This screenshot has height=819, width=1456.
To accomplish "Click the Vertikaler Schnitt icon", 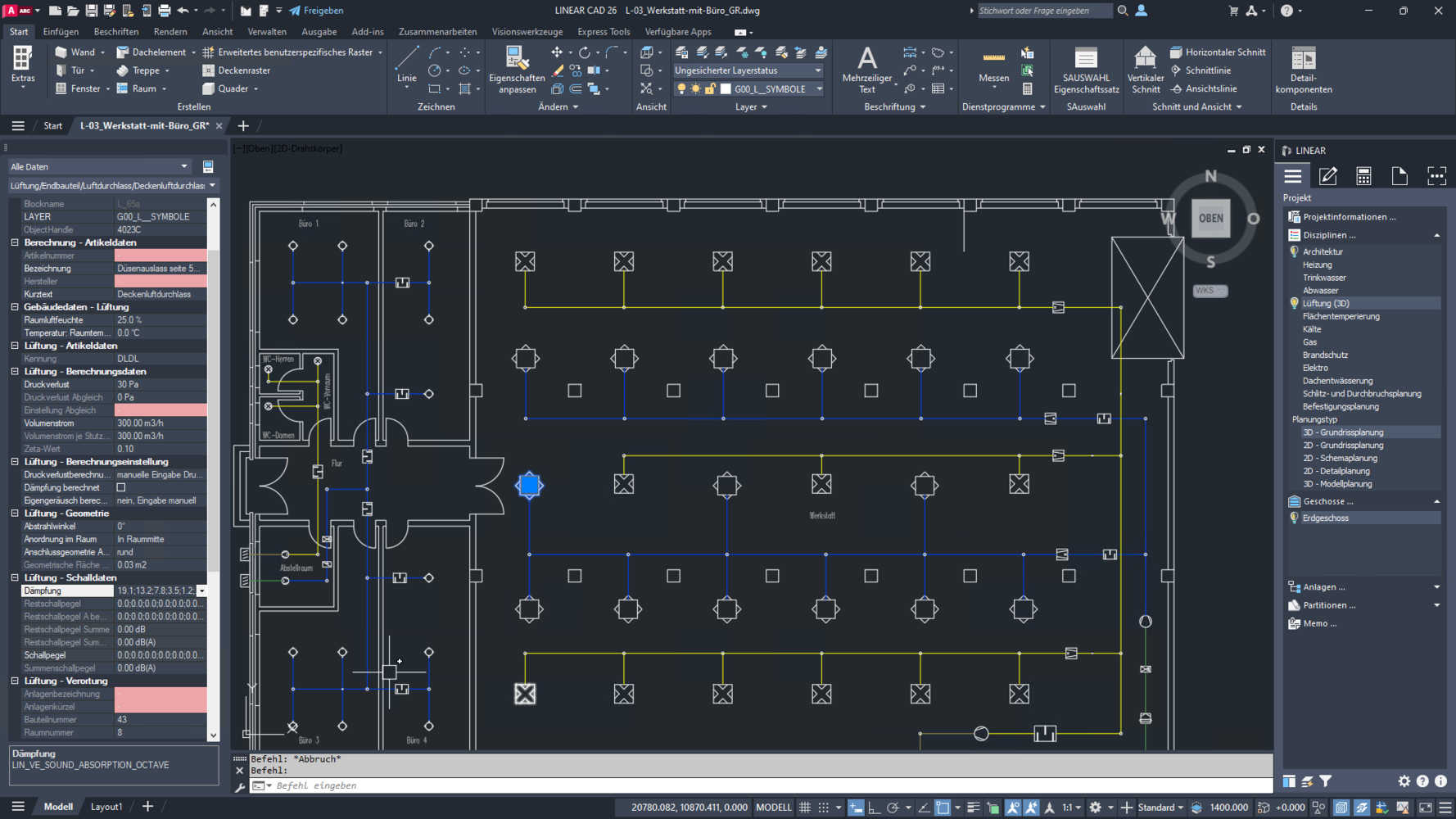I will pyautogui.click(x=1145, y=69).
